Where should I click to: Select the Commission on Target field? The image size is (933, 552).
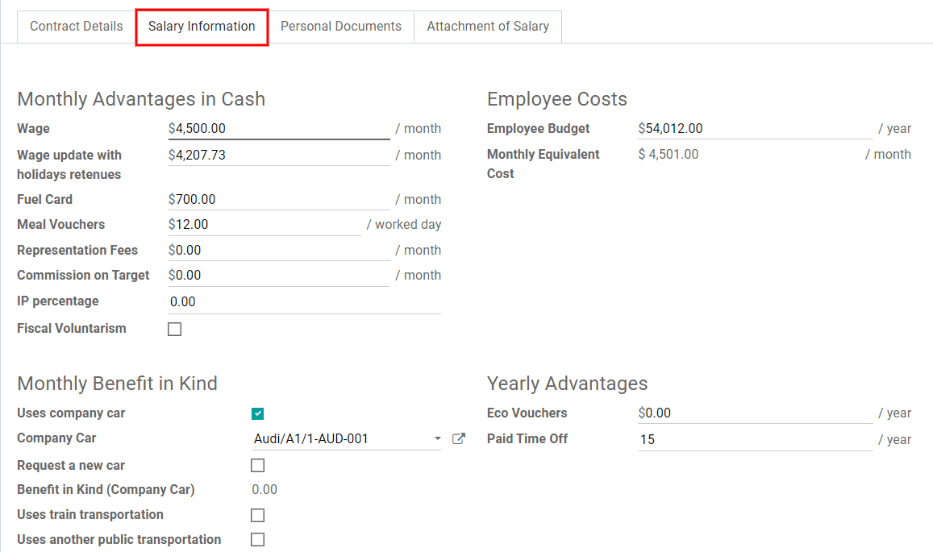pos(278,276)
